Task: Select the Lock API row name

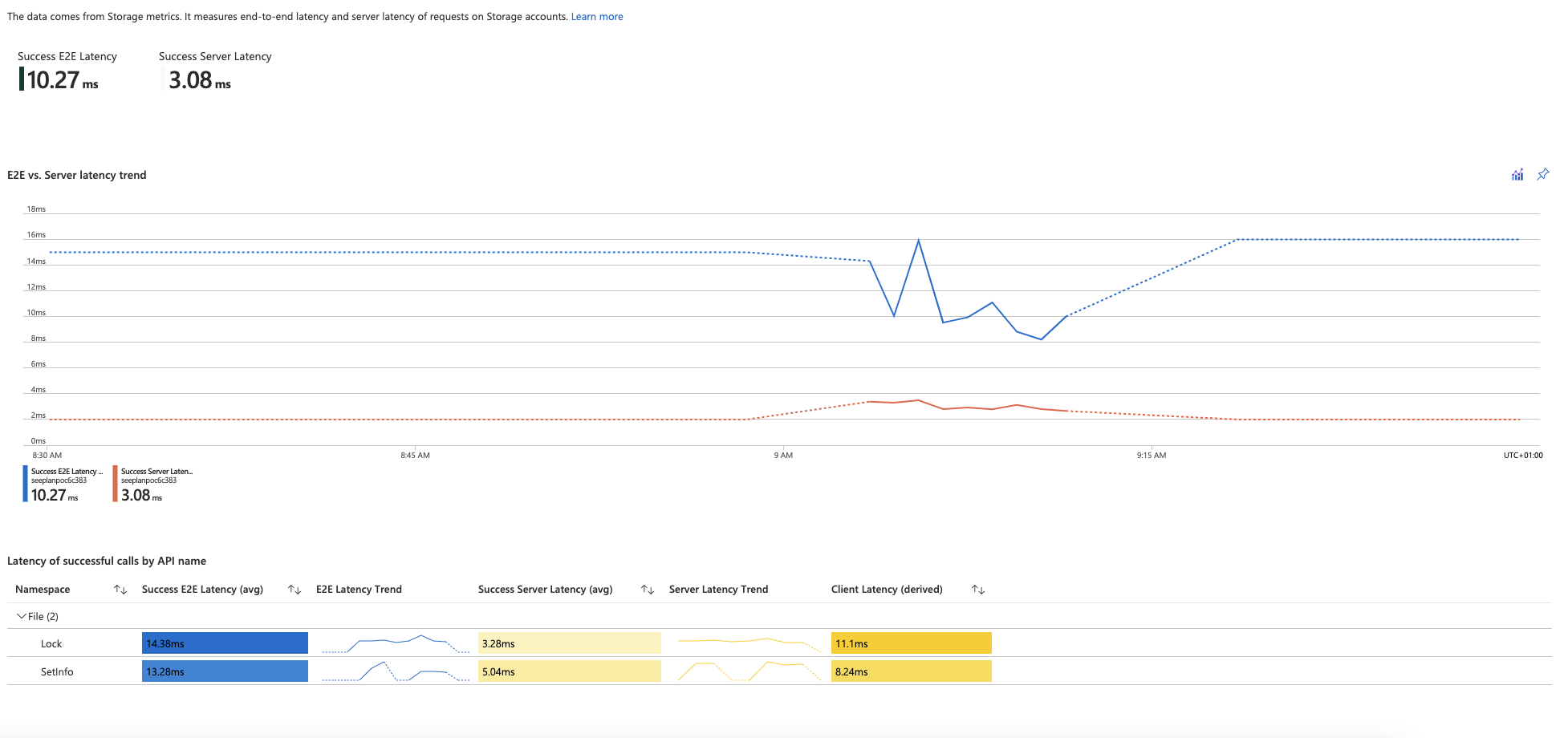Action: click(51, 644)
